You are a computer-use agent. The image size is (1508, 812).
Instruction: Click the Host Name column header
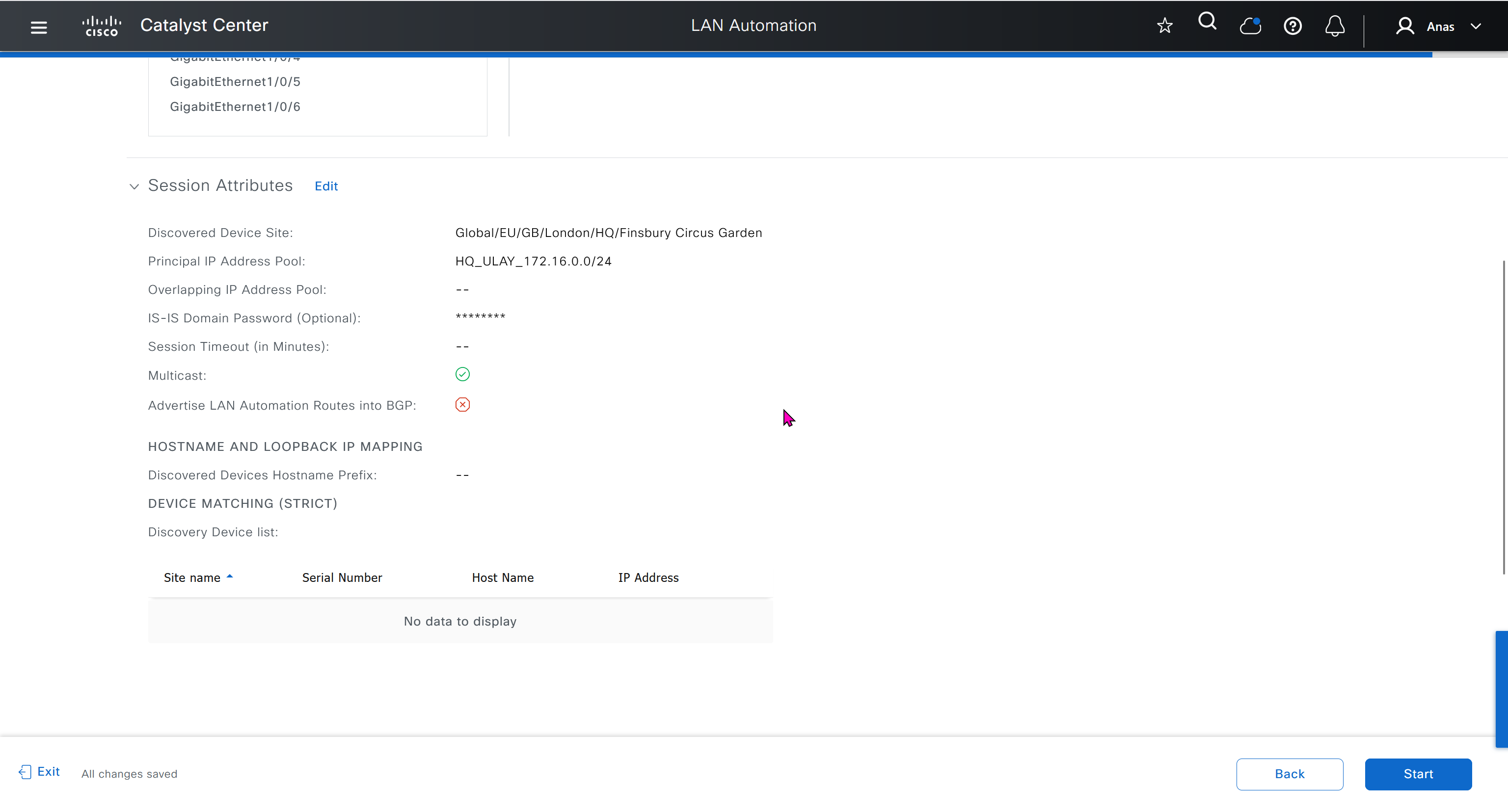click(502, 577)
